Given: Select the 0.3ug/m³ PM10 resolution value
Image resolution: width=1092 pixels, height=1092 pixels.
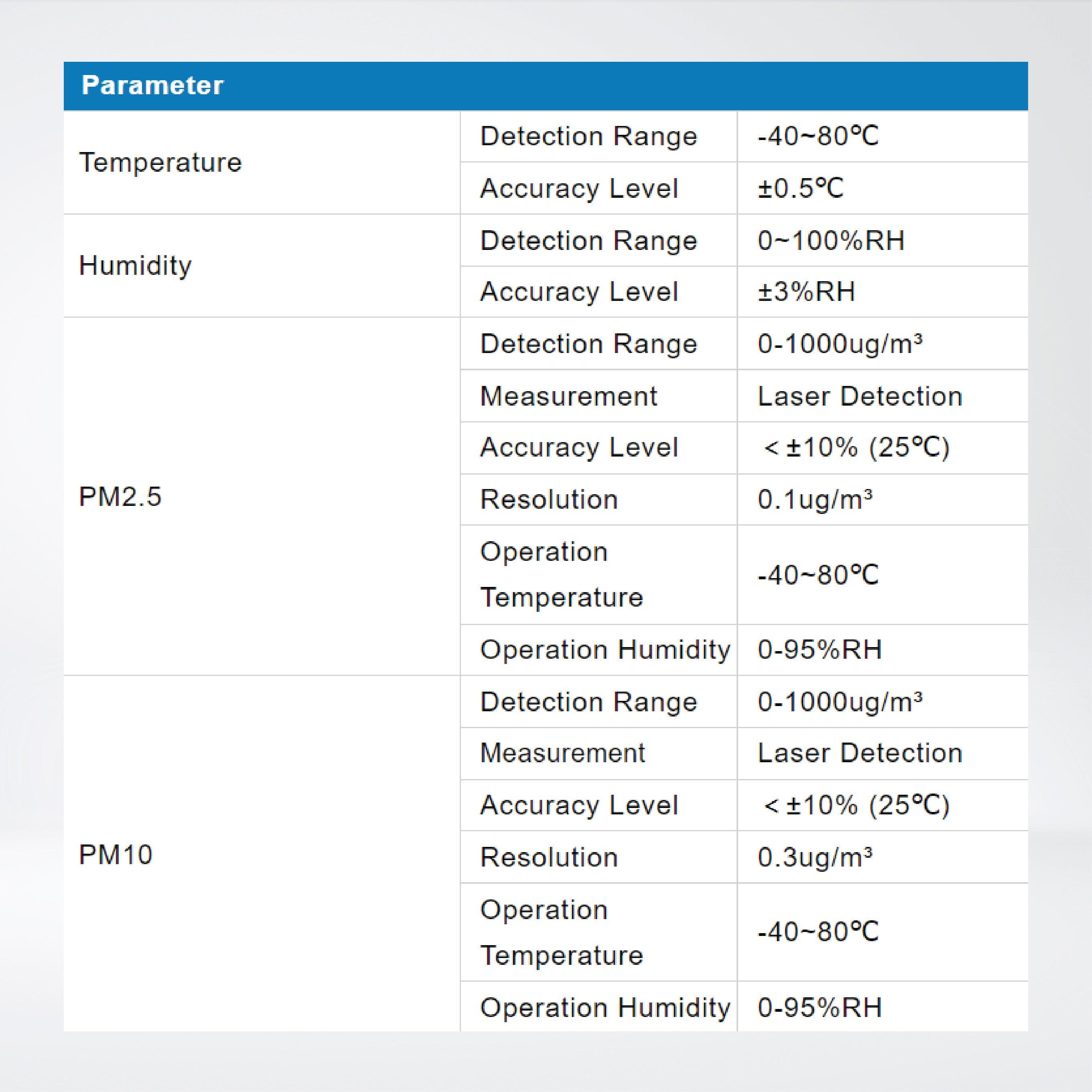Looking at the screenshot, I should point(814,857).
